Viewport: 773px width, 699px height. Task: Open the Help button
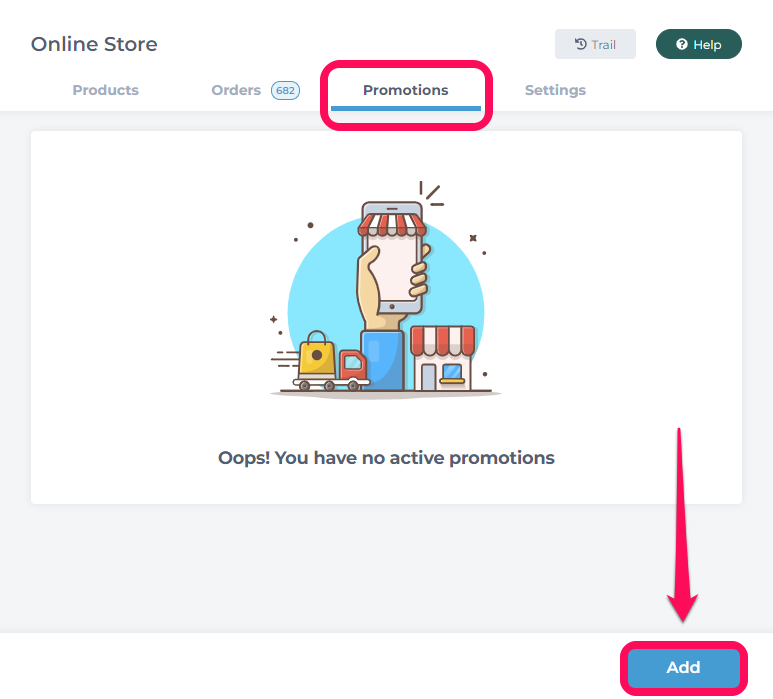(699, 44)
